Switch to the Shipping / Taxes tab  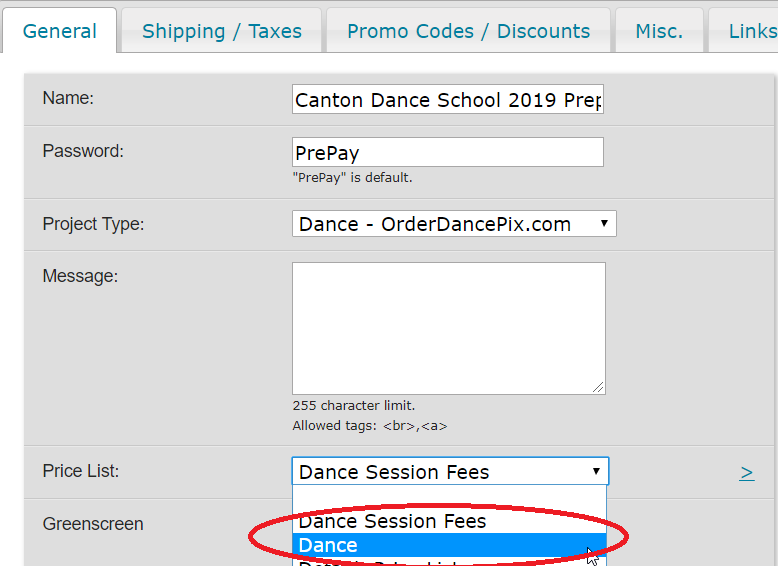[222, 31]
